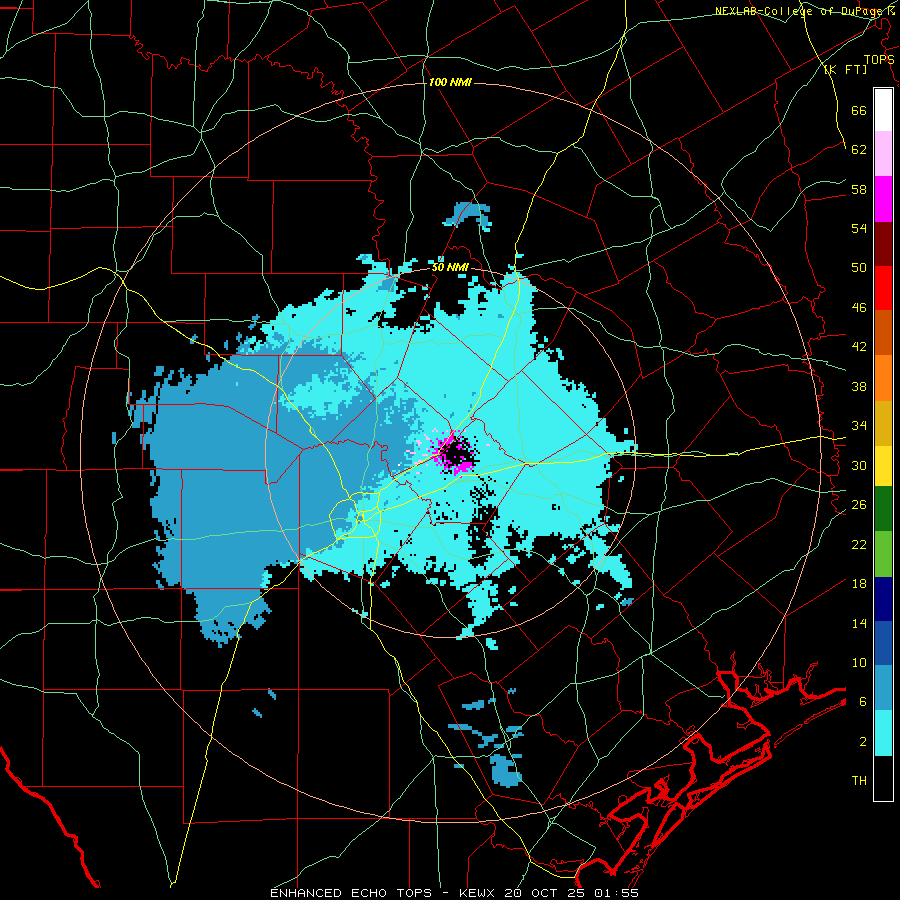Click the 'TH' legend label
Image resolution: width=900 pixels, height=900 pixels.
pos(859,781)
